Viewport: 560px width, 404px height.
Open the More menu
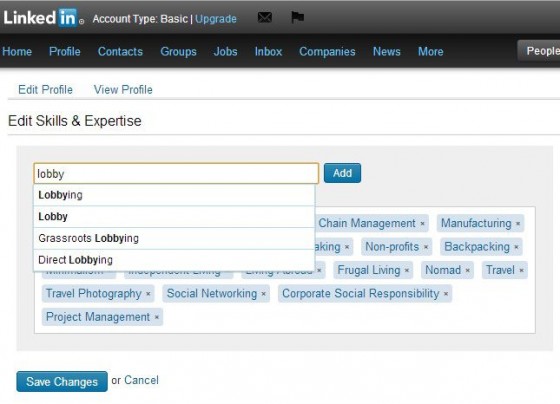(431, 51)
